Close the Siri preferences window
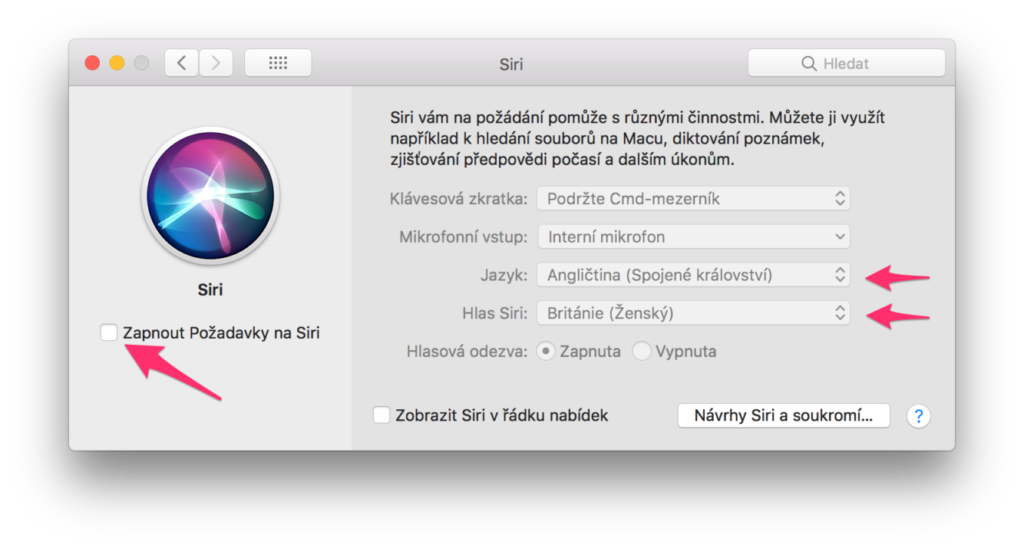Screen dimensions: 1024x549 pos(92,63)
